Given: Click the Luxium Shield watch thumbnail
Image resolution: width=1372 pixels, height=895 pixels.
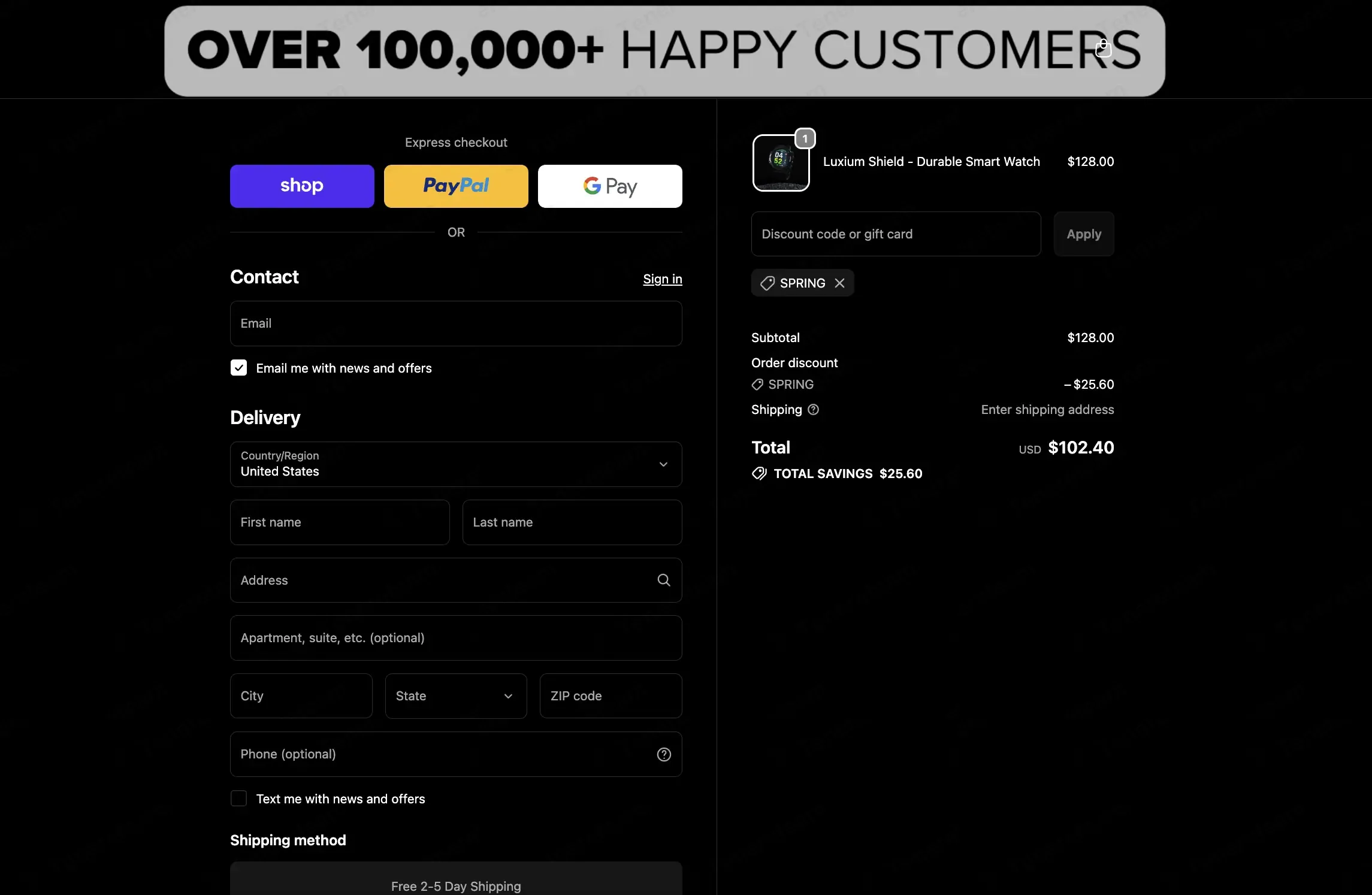Looking at the screenshot, I should click(781, 163).
